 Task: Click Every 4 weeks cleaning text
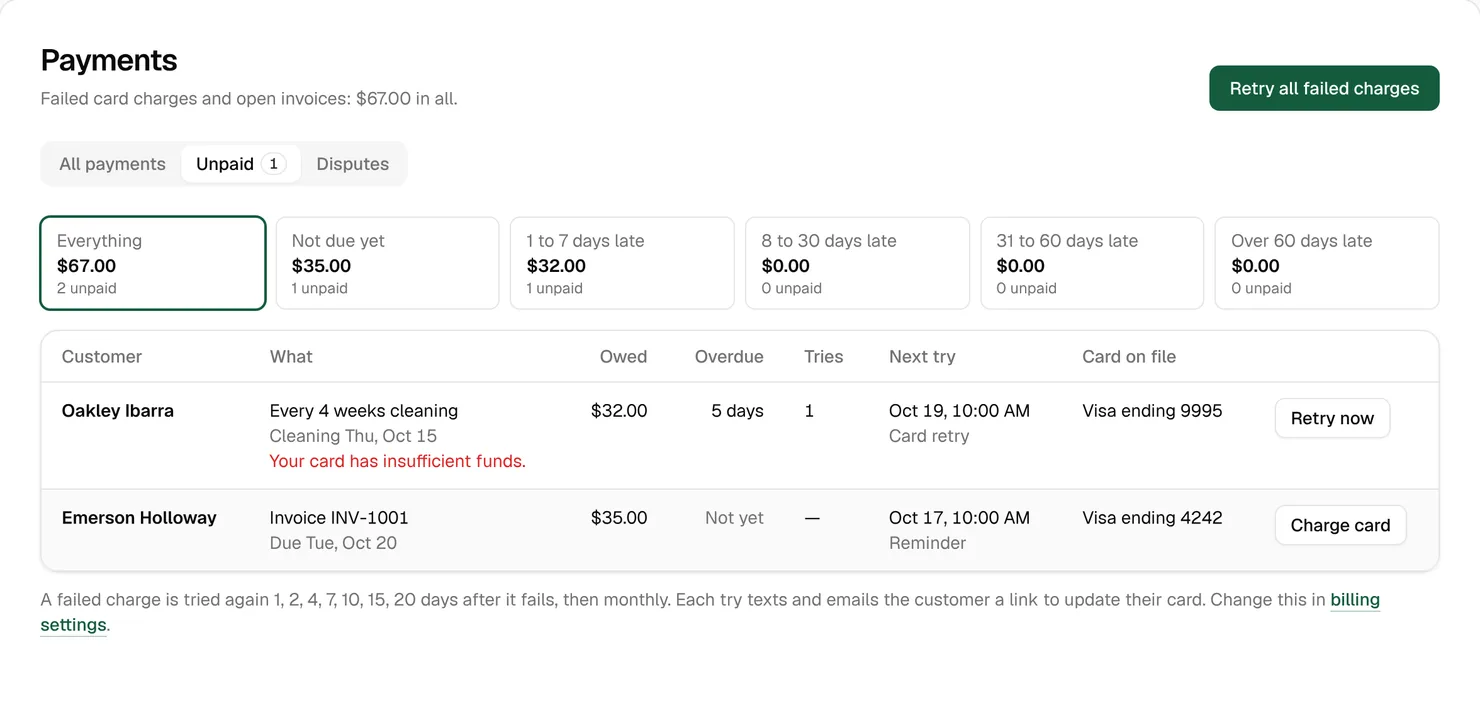(x=364, y=411)
